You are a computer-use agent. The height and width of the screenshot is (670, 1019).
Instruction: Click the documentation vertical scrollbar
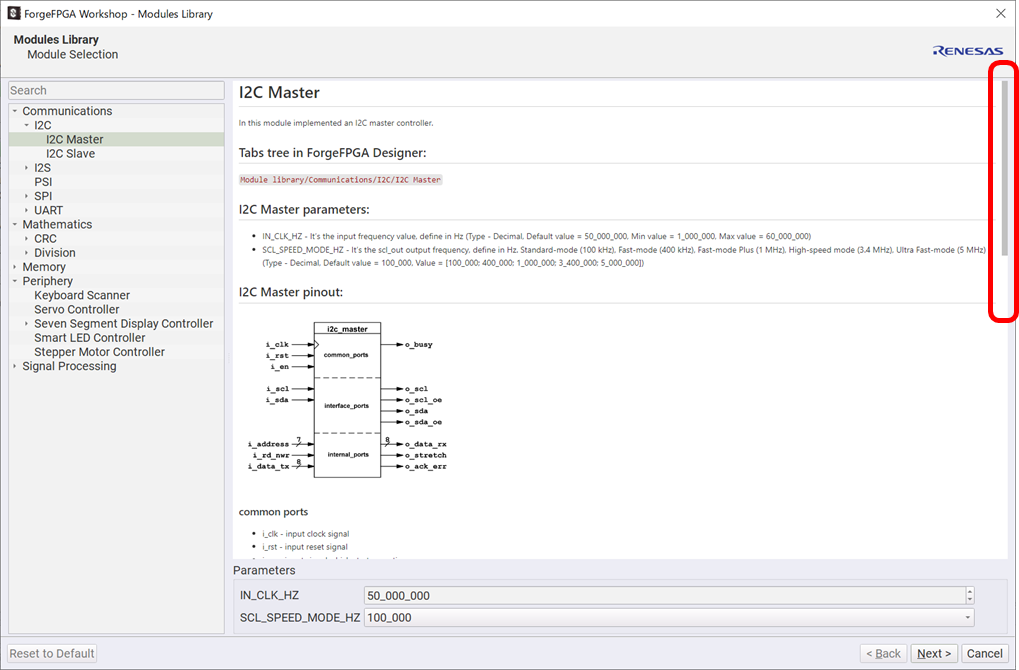click(x=1003, y=165)
